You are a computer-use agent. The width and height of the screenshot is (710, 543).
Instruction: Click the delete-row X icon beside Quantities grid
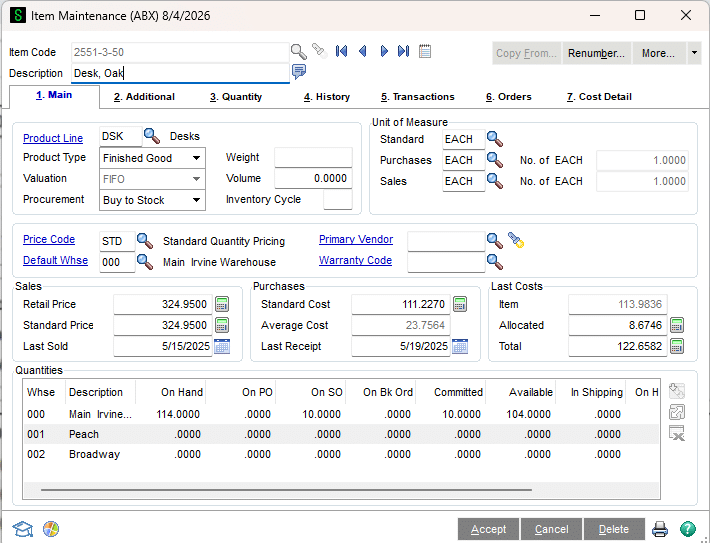coord(677,433)
